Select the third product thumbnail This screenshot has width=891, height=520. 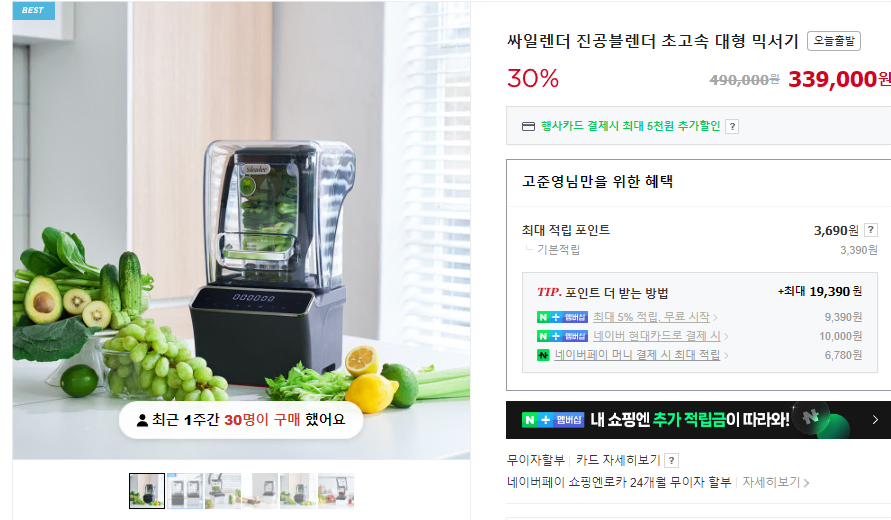(223, 490)
